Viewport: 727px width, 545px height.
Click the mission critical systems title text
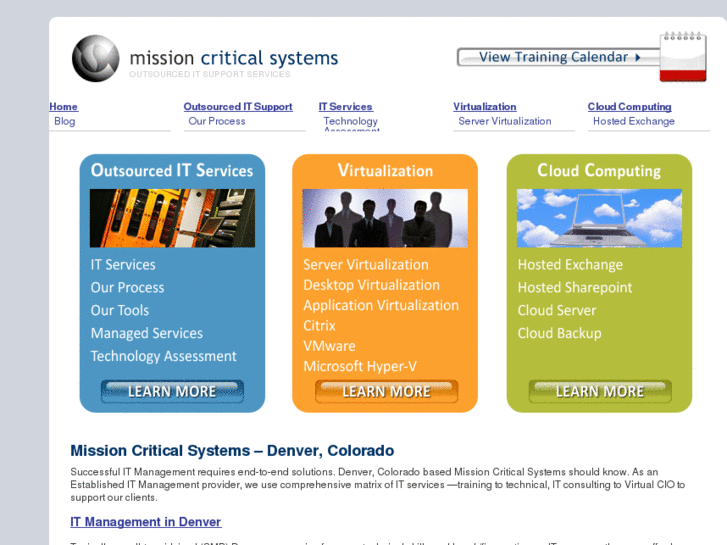(x=234, y=58)
